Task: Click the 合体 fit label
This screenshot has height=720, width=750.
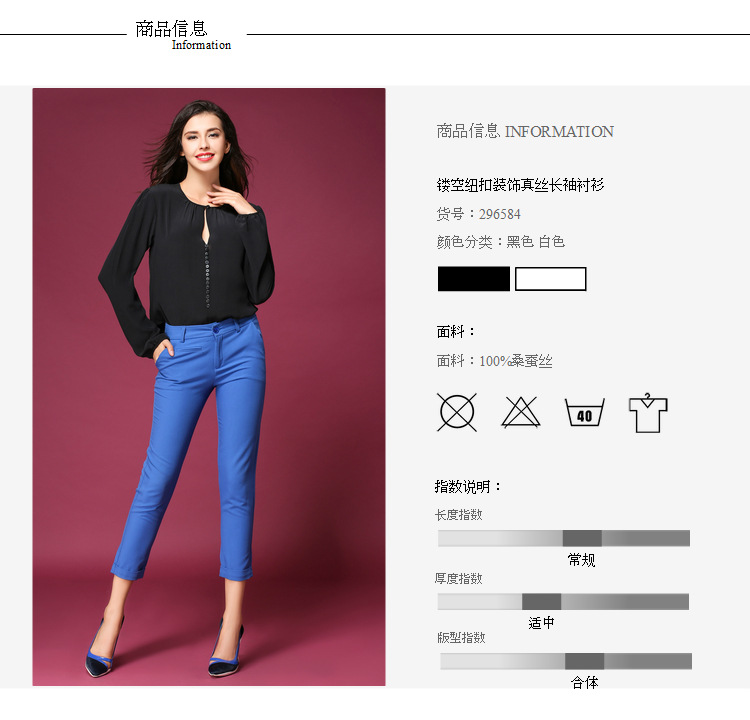Action: click(x=585, y=682)
